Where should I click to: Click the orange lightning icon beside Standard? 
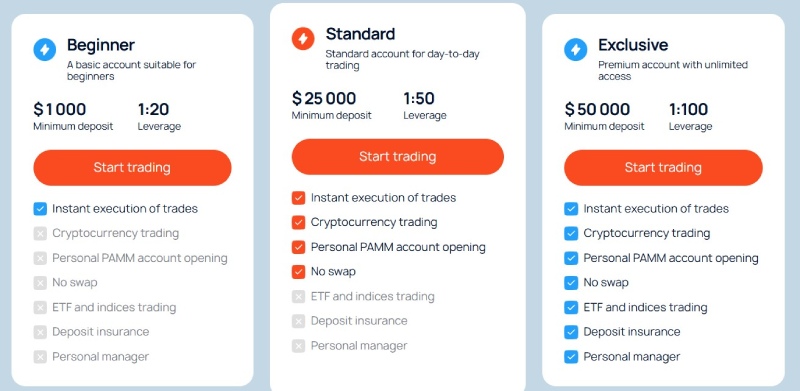303,39
